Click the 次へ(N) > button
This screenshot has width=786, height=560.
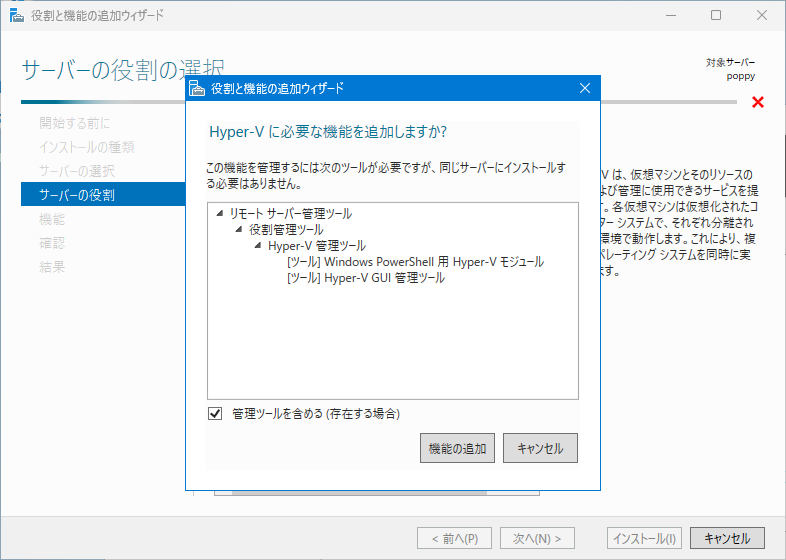click(537, 538)
